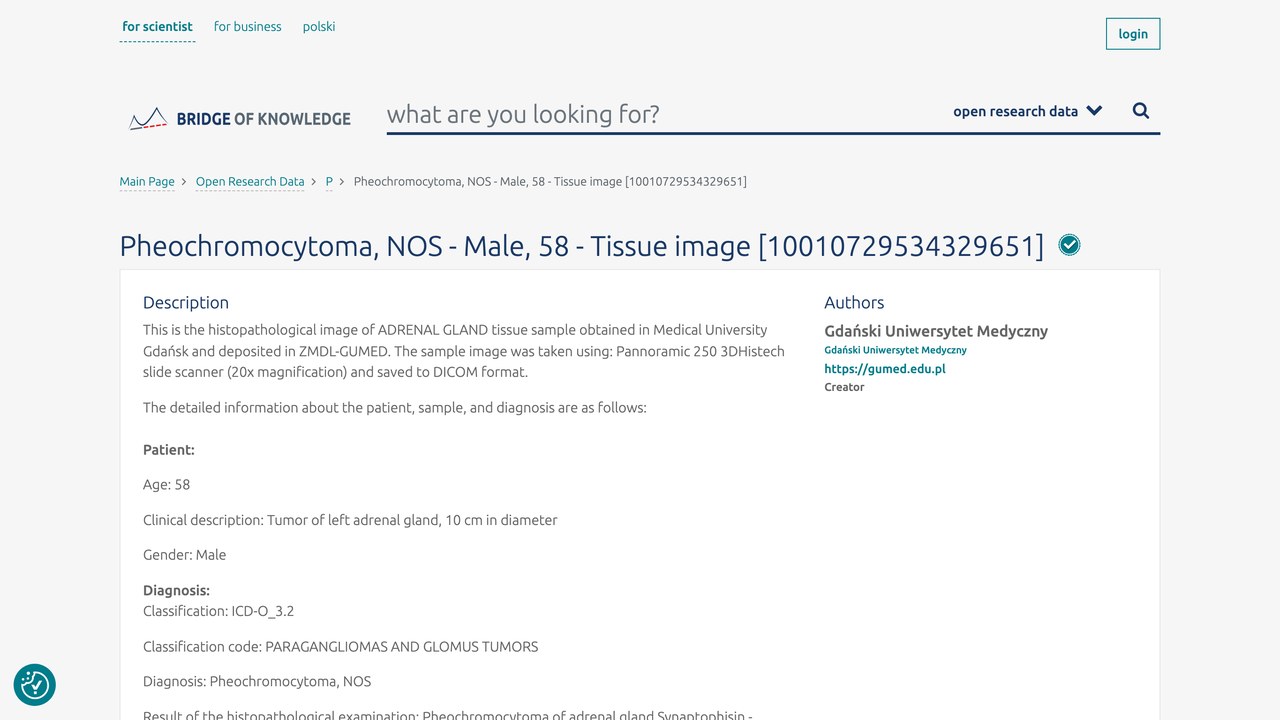Click the current page breadcrumb text
Image resolution: width=1280 pixels, height=720 pixels.
tap(550, 182)
